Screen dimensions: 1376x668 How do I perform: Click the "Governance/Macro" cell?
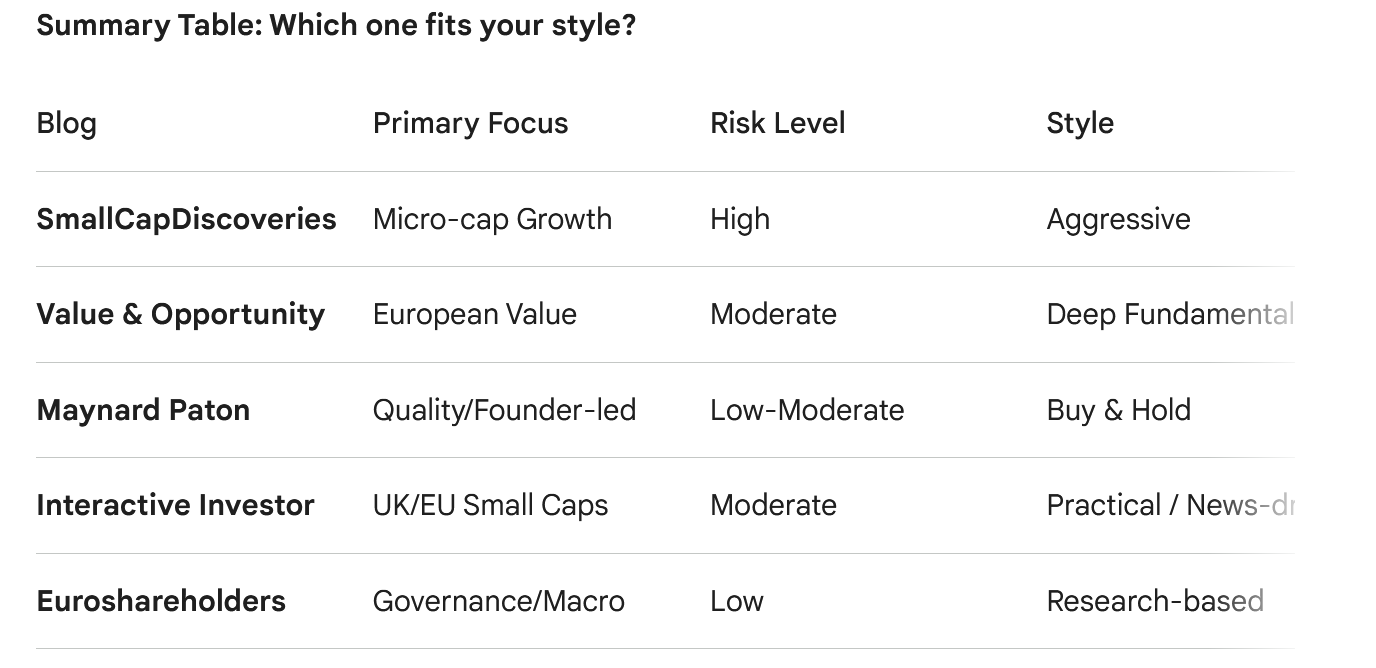(x=498, y=601)
